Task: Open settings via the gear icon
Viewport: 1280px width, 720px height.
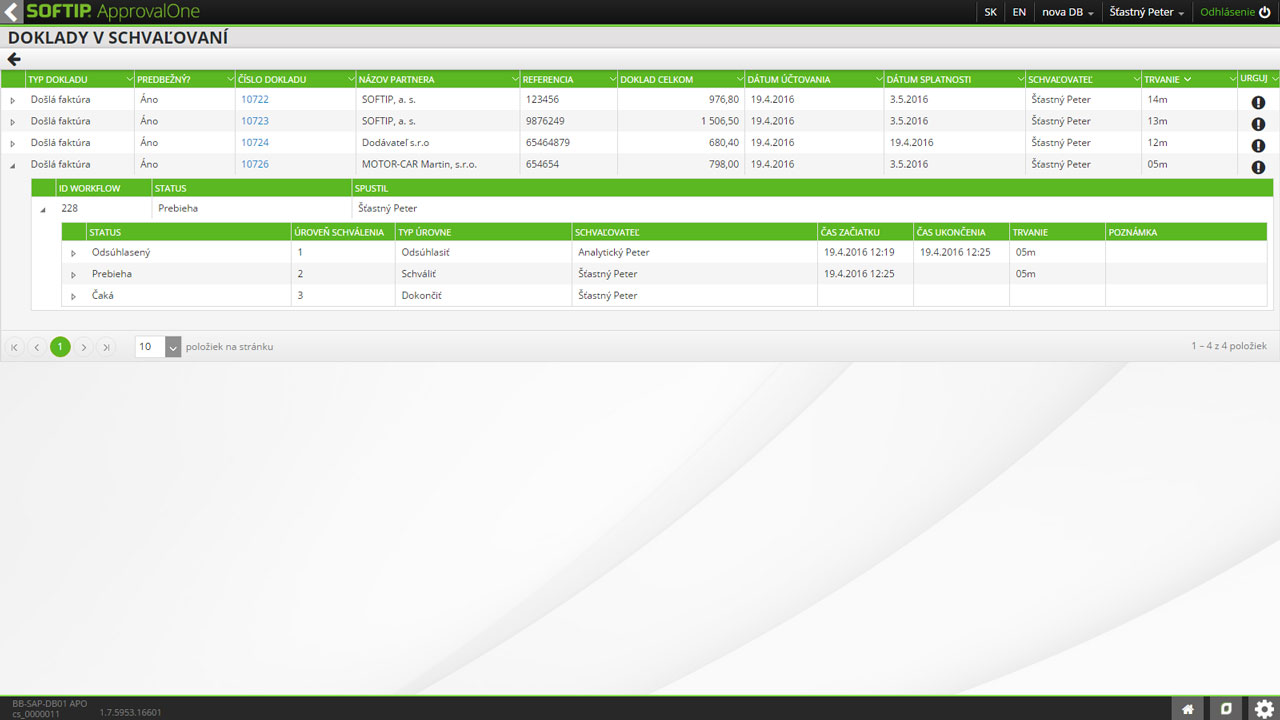Action: pyautogui.click(x=1264, y=709)
